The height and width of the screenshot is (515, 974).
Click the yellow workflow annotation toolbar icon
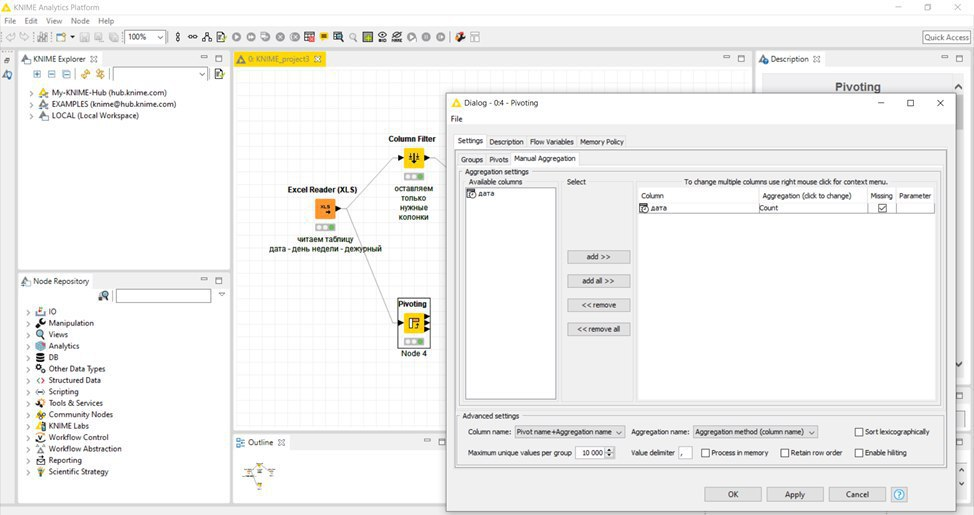[324, 37]
